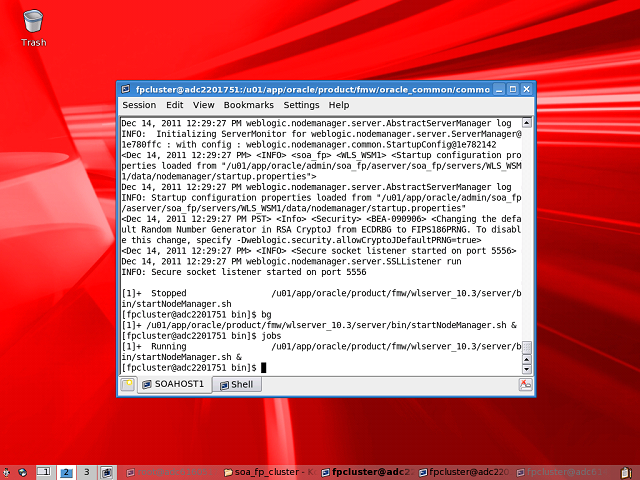Image resolution: width=640 pixels, height=480 pixels.
Task: Click the terminal window title bar text
Action: click(x=313, y=89)
